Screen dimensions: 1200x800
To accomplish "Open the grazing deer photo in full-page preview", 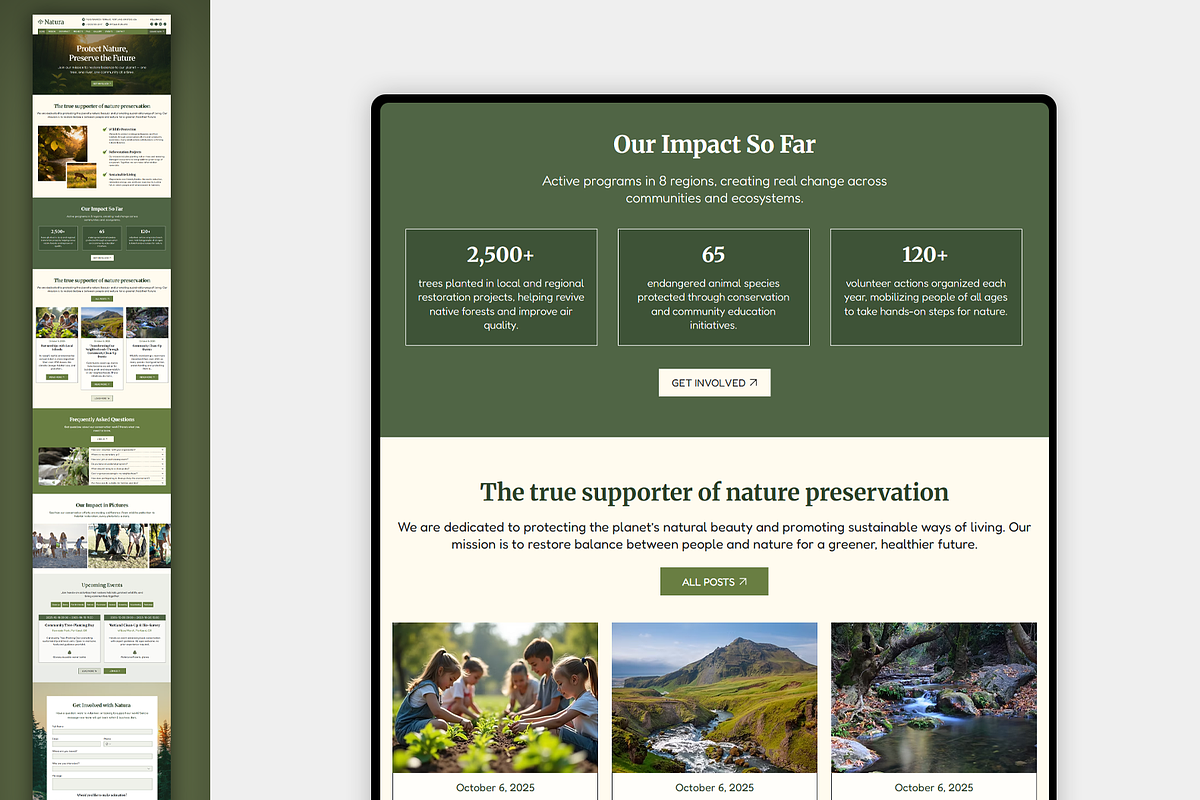I will click(x=81, y=175).
